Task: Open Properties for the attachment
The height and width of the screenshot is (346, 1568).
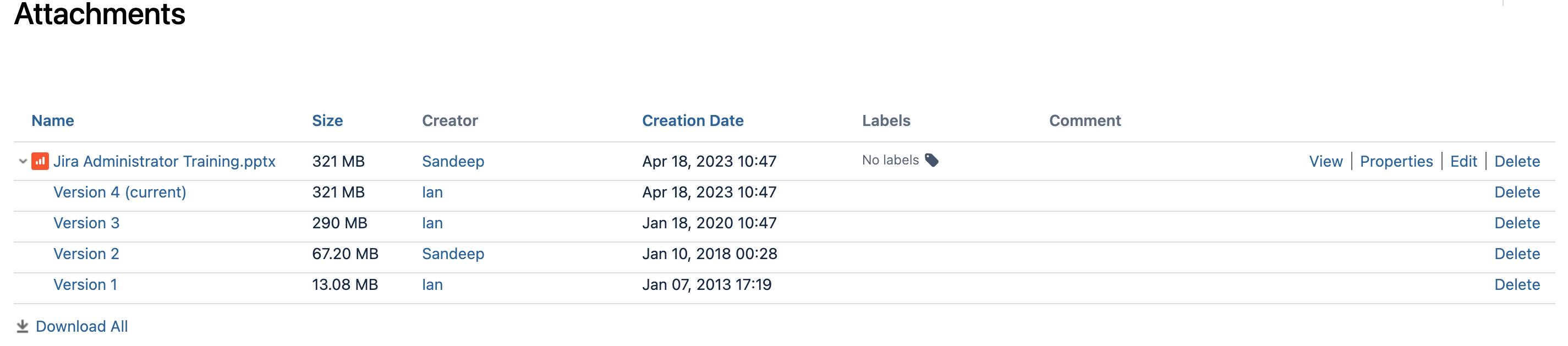Action: [x=1397, y=161]
